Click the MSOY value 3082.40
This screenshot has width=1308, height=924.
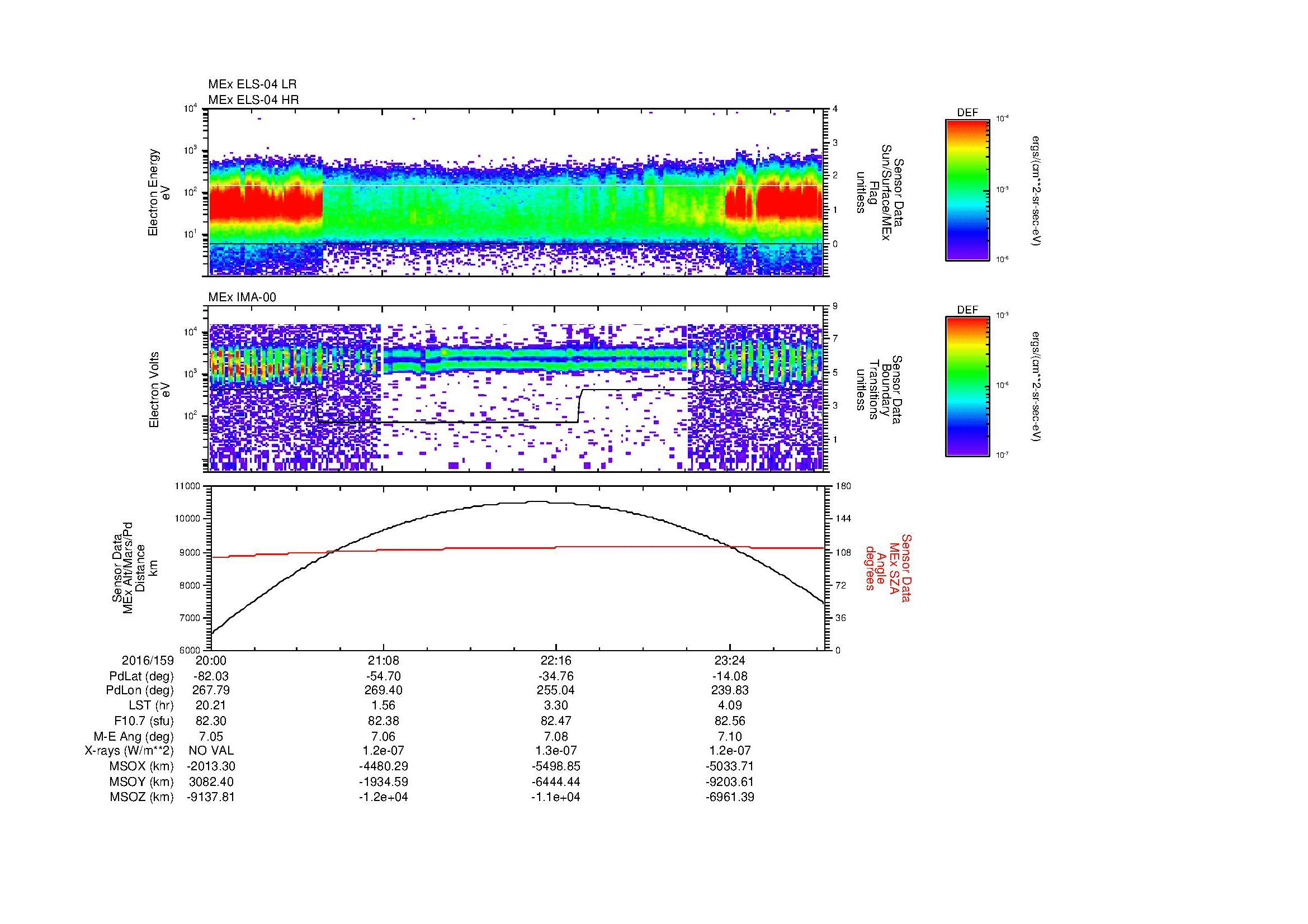click(211, 781)
